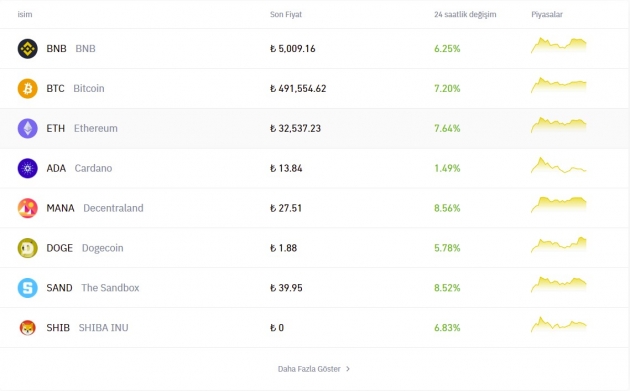The width and height of the screenshot is (630, 391).
Task: Open the Bitcoin market sparkline chart
Action: 558,85
